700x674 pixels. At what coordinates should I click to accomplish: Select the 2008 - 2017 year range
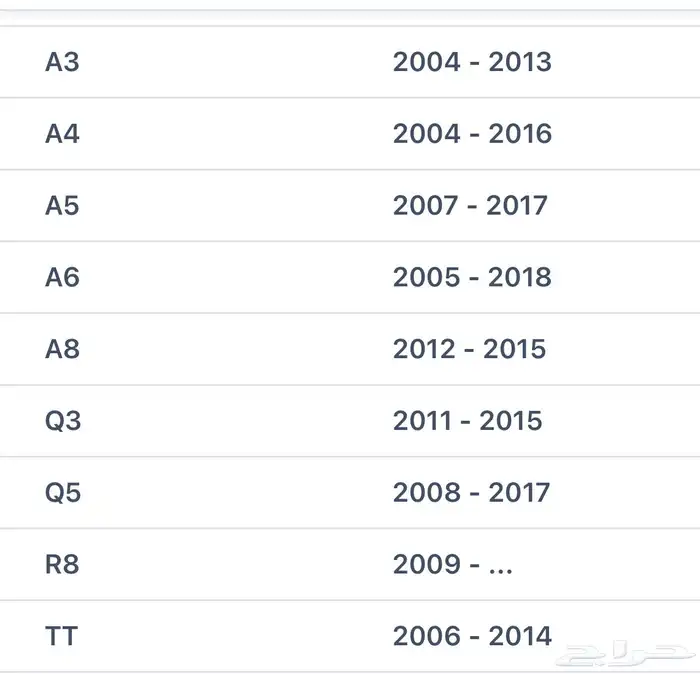click(471, 493)
